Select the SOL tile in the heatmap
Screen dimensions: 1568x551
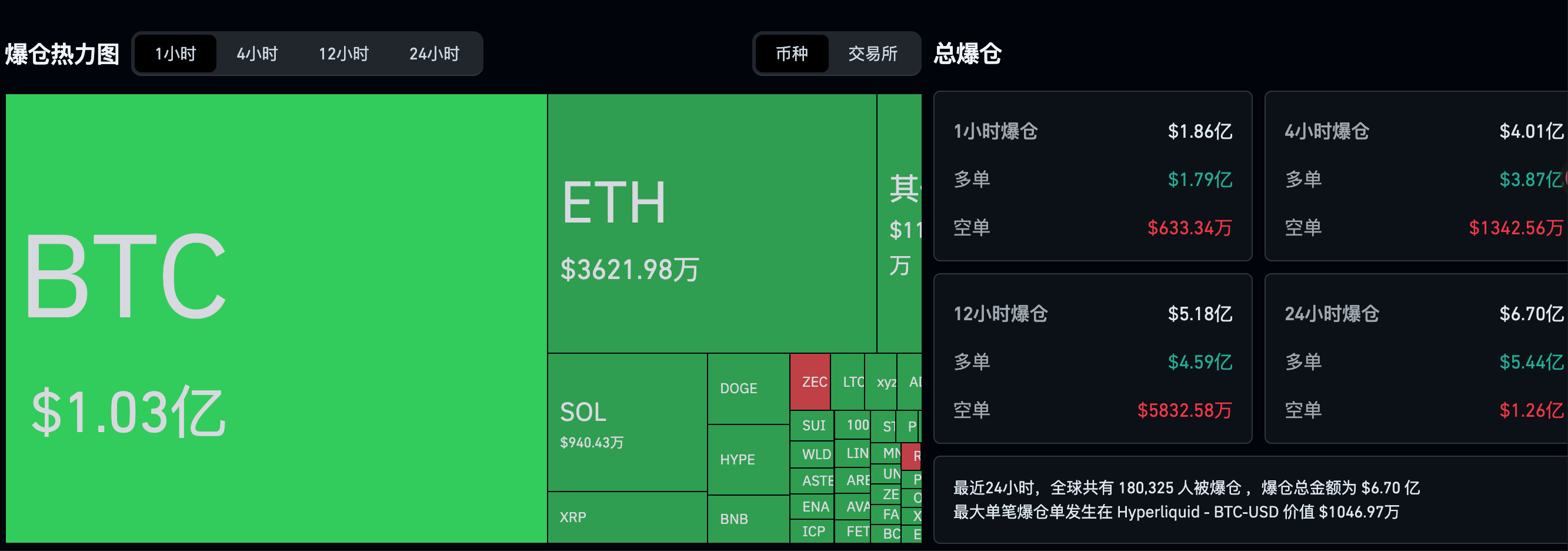627,421
